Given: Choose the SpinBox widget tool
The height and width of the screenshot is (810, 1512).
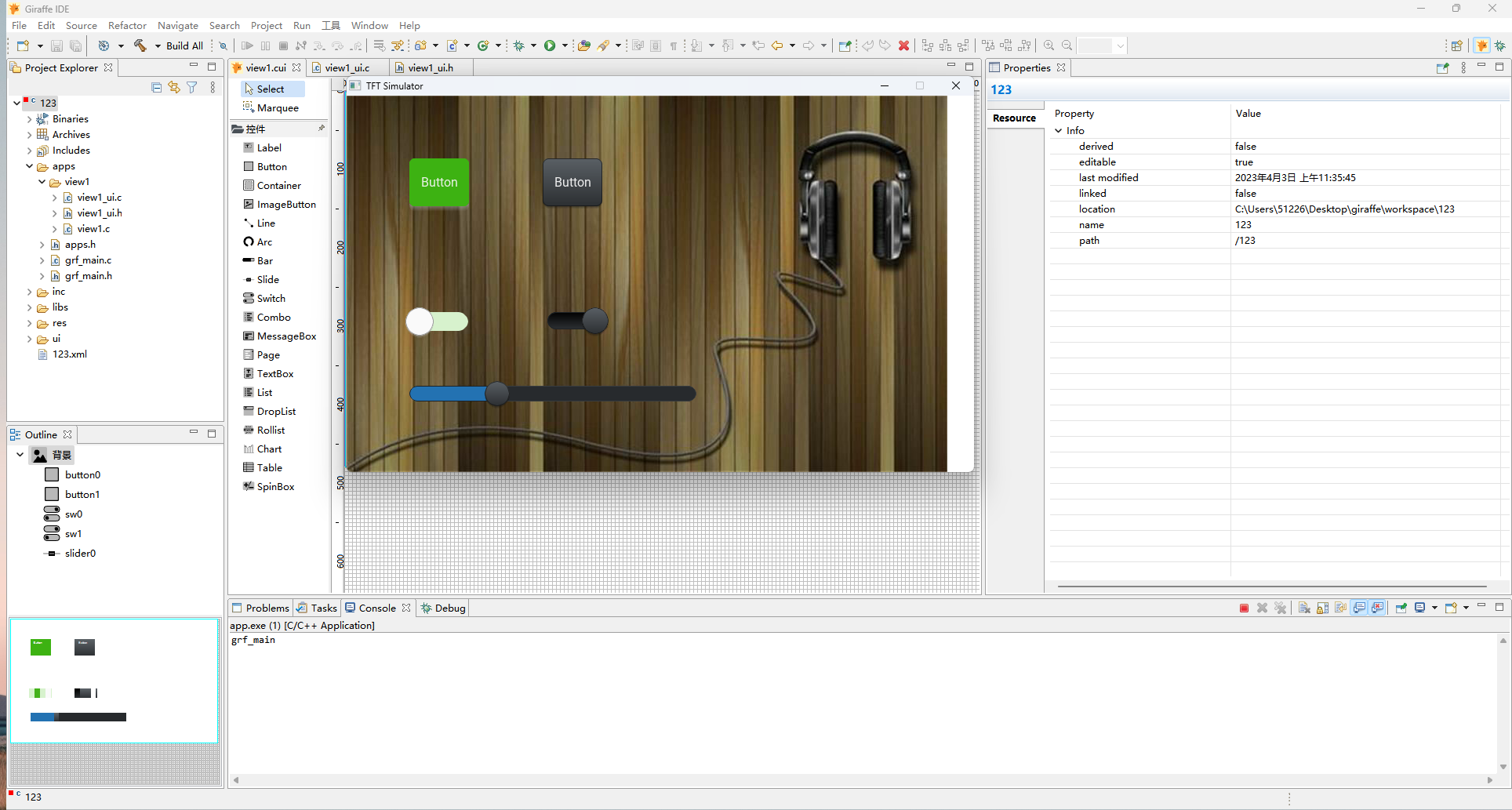Looking at the screenshot, I should 274,486.
